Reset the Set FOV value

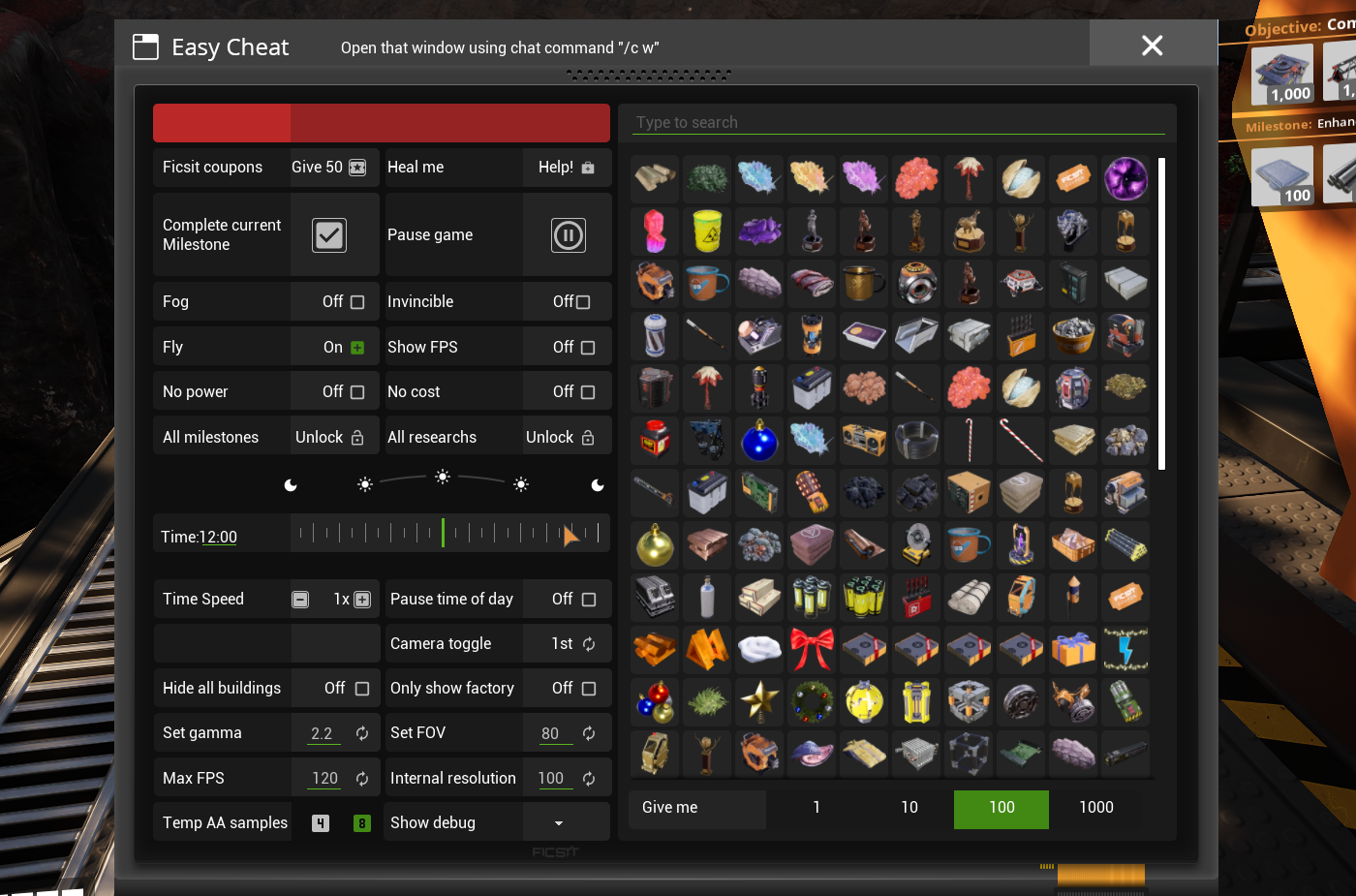[x=589, y=734]
